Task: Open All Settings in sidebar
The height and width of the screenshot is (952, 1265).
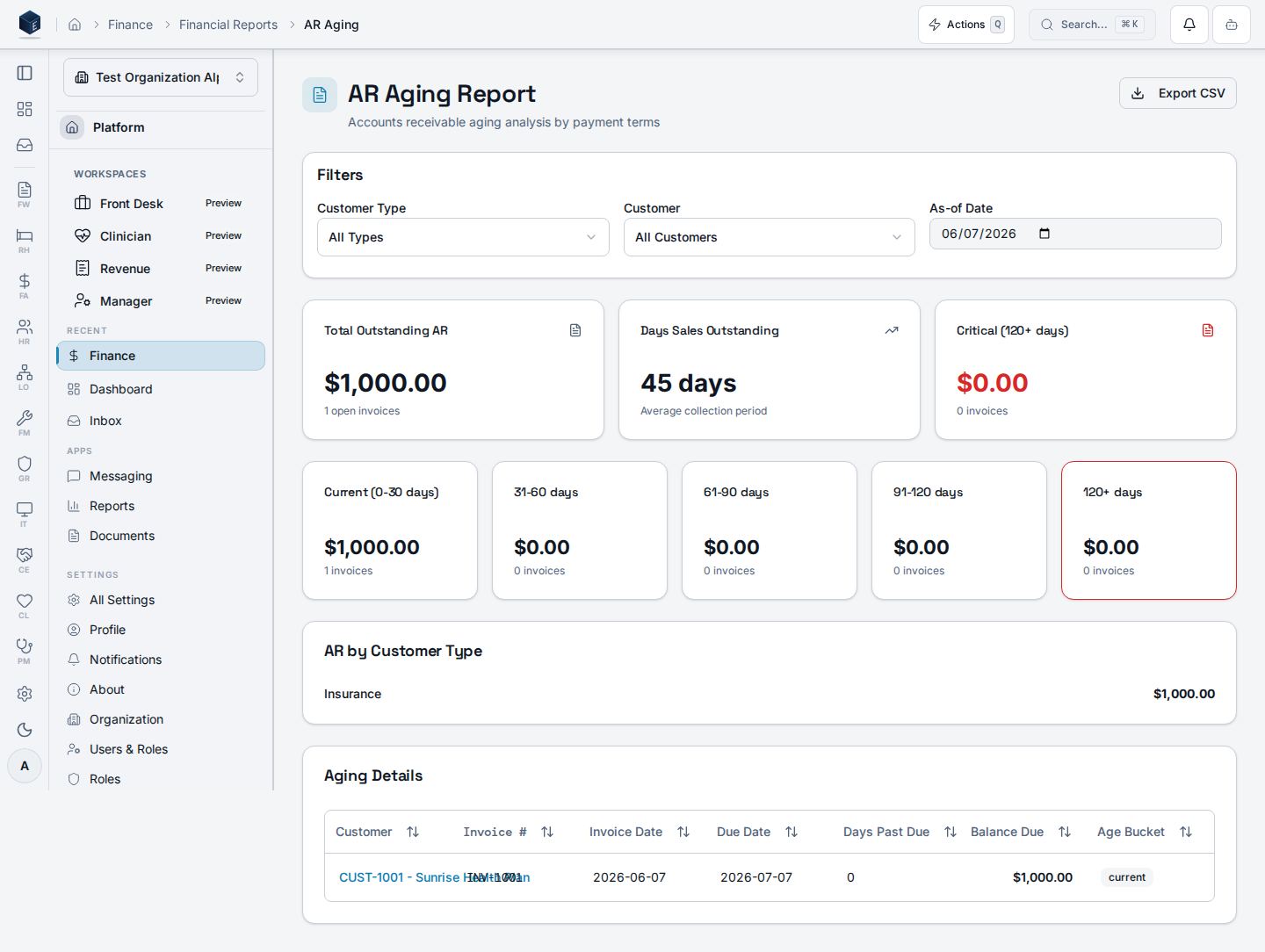Action: pos(161,600)
